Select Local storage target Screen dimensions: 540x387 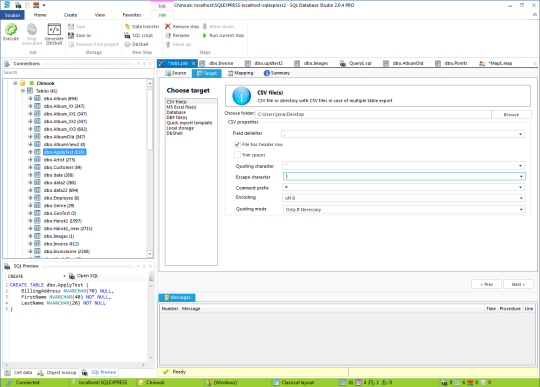[180, 128]
